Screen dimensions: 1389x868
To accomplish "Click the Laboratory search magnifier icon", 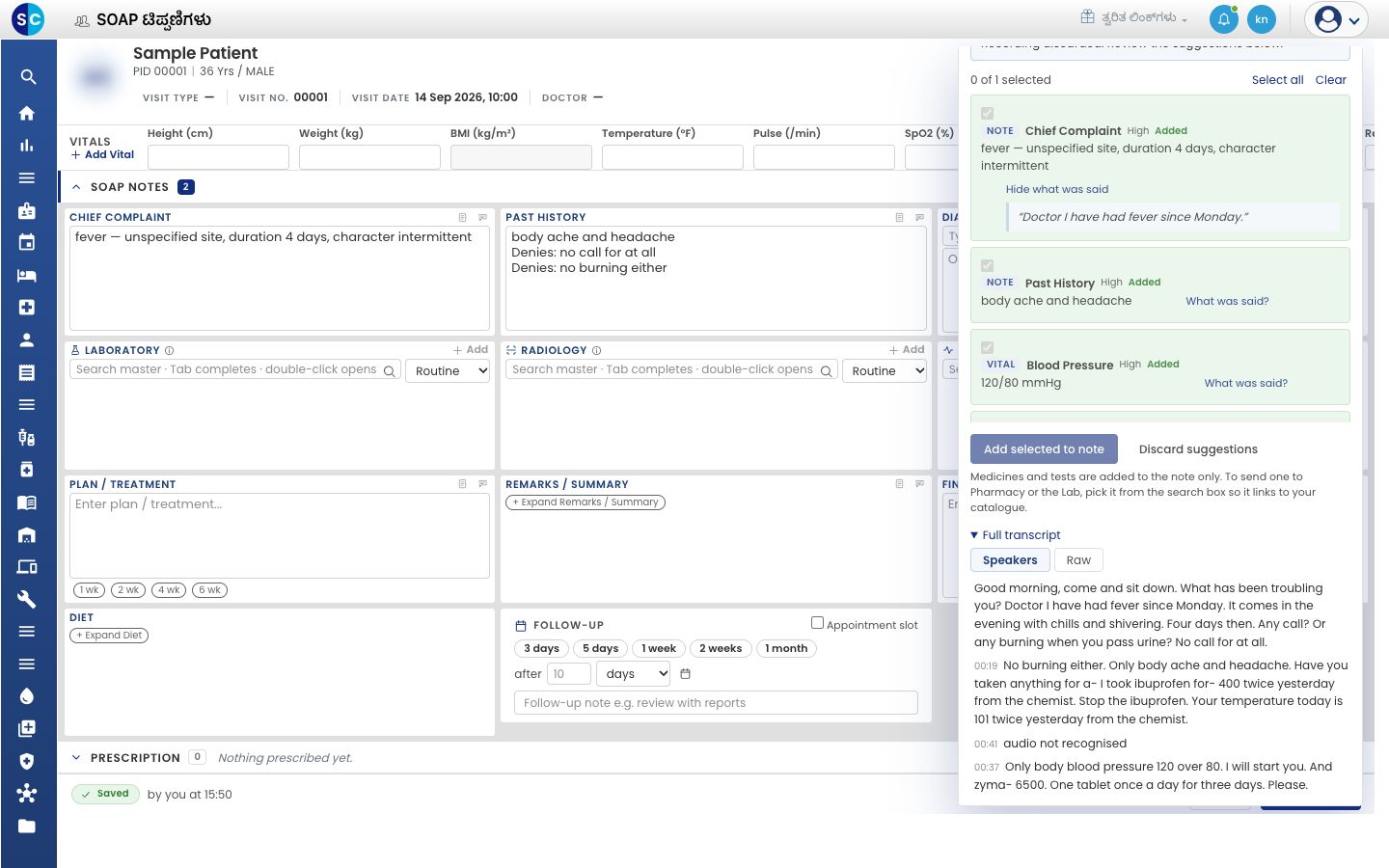I will tap(390, 371).
